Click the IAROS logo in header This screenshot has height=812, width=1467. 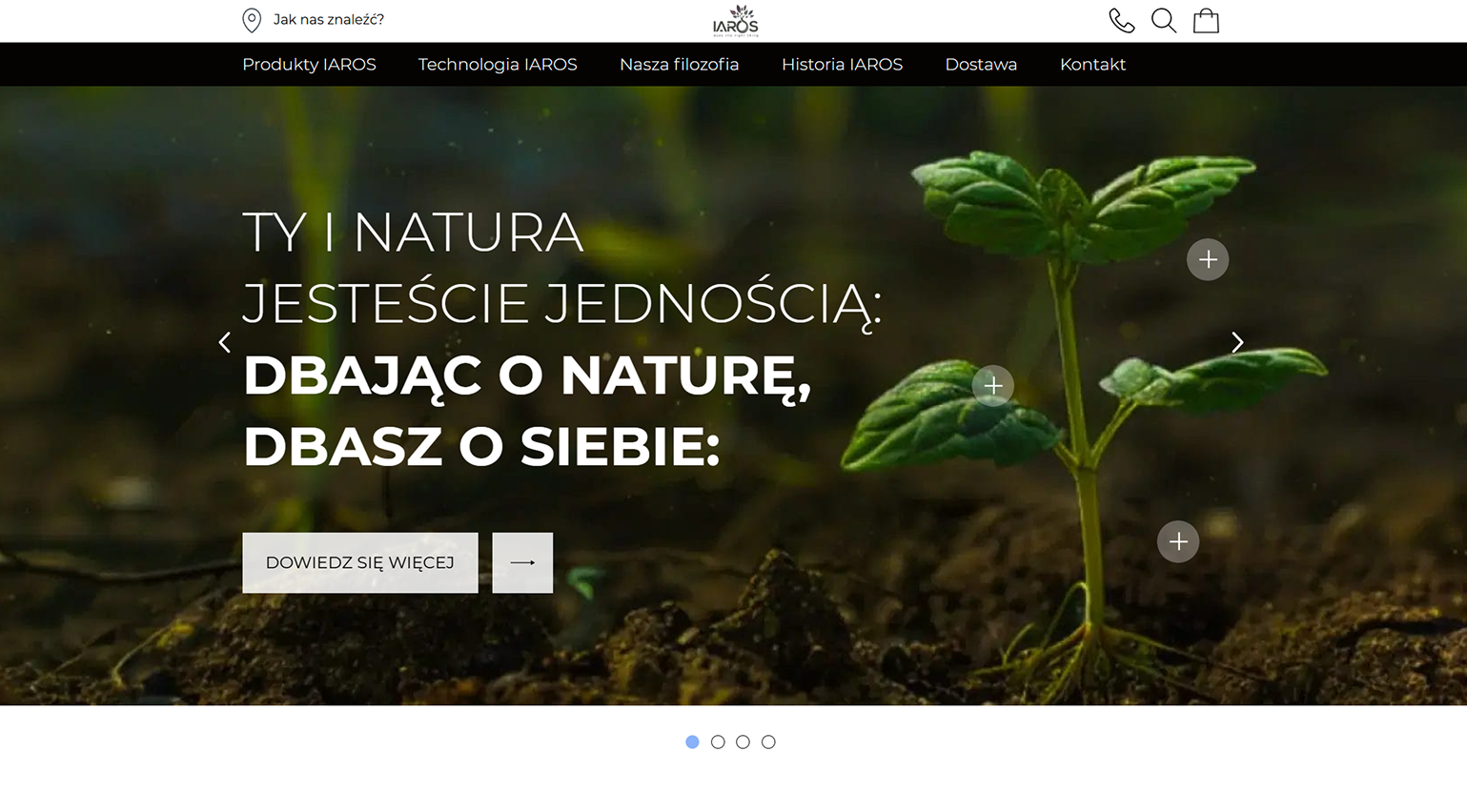coord(735,21)
